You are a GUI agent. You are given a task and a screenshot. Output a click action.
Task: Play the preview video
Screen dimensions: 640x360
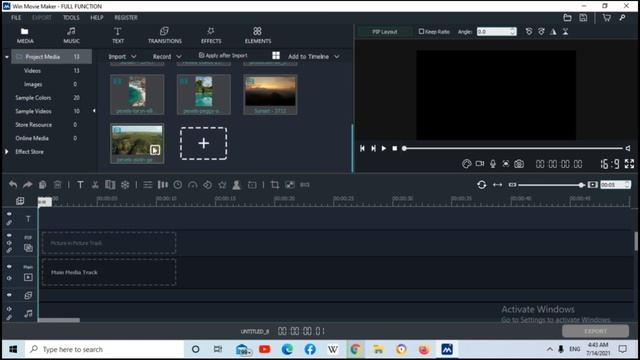click(x=384, y=148)
